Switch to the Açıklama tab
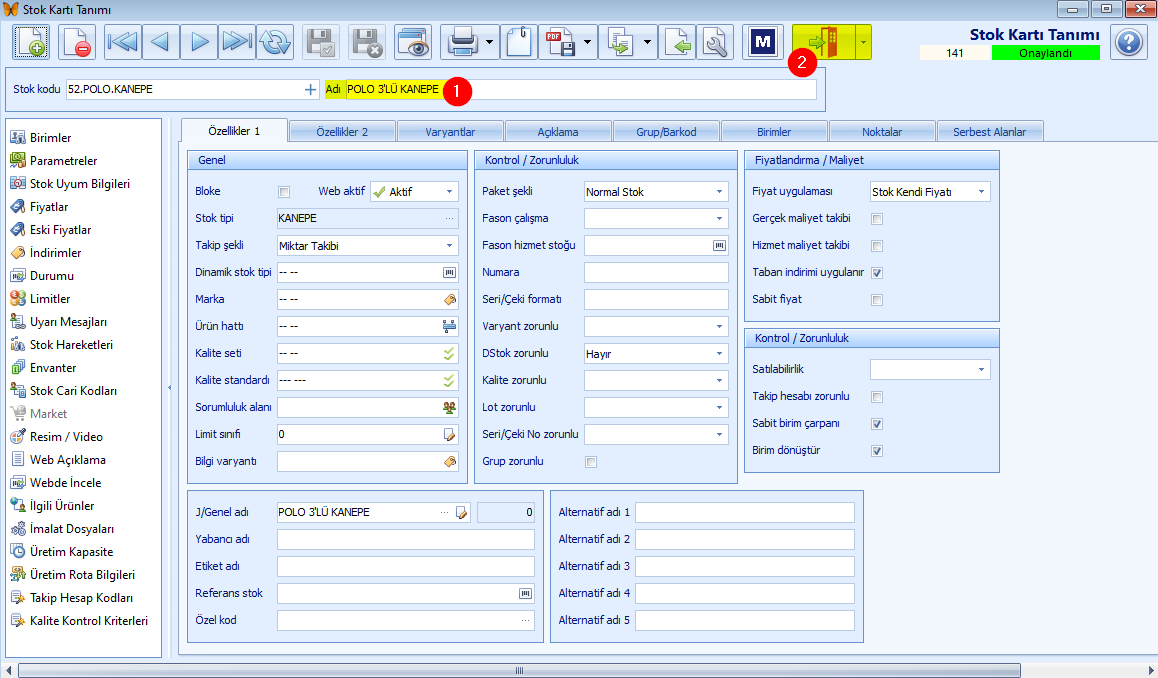The height and width of the screenshot is (678, 1158). (558, 131)
